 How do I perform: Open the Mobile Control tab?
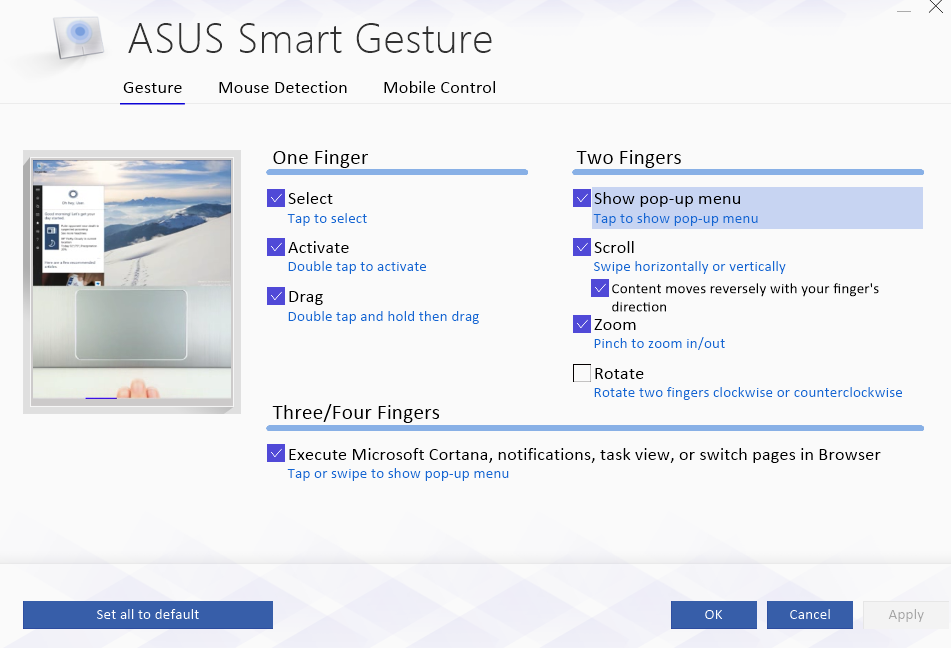click(x=440, y=88)
